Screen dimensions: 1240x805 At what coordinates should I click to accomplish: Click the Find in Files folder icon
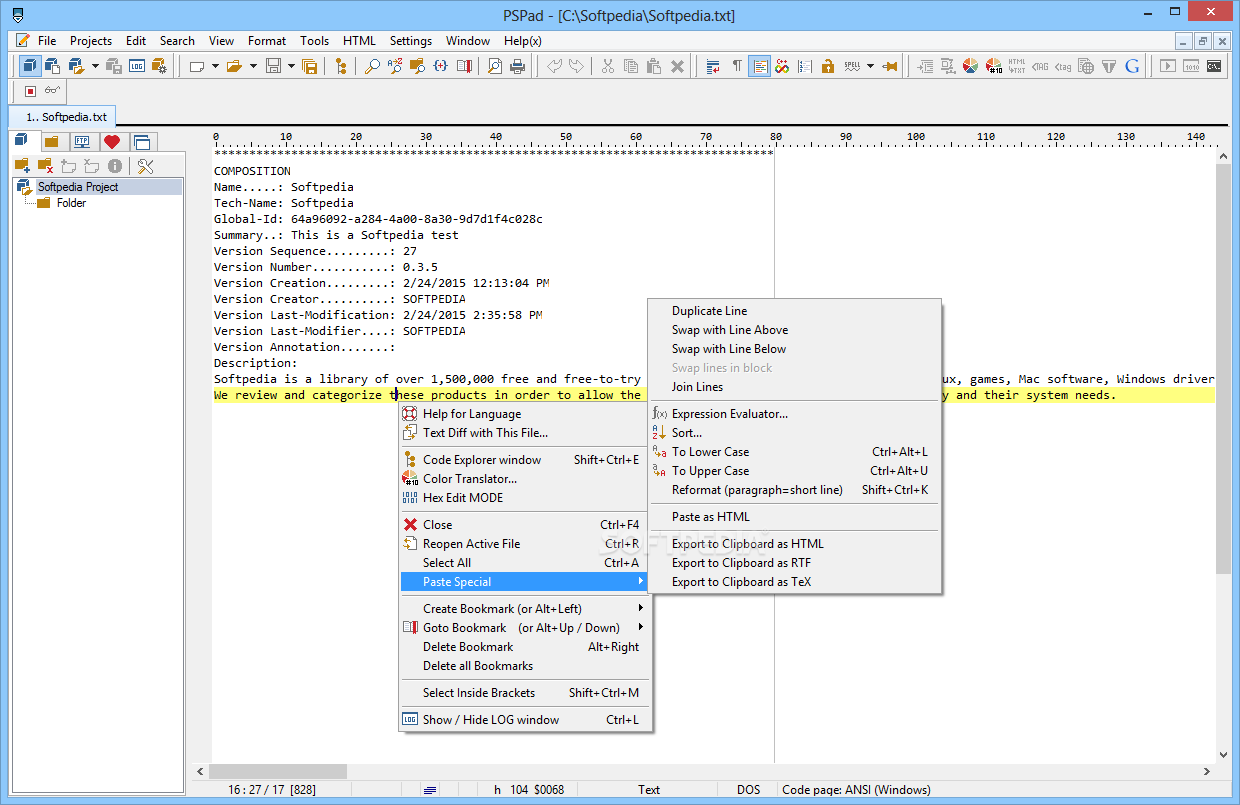click(417, 66)
